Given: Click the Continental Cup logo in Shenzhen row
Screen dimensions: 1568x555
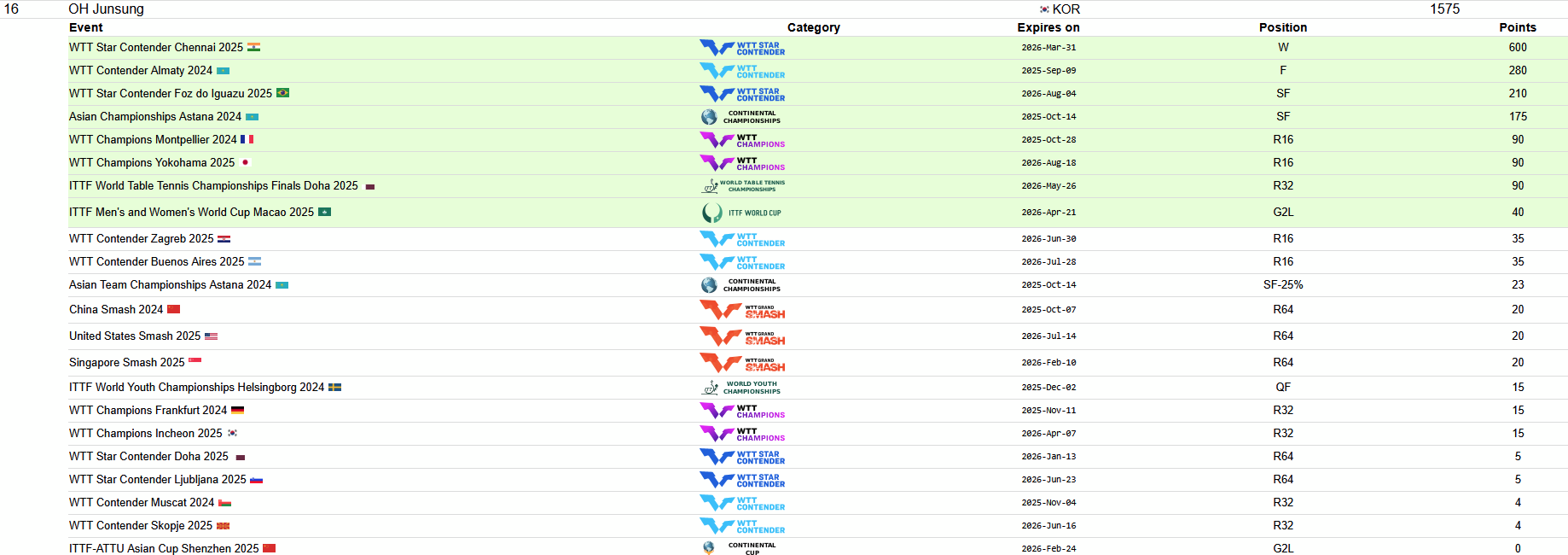Looking at the screenshot, I should click(x=739, y=548).
